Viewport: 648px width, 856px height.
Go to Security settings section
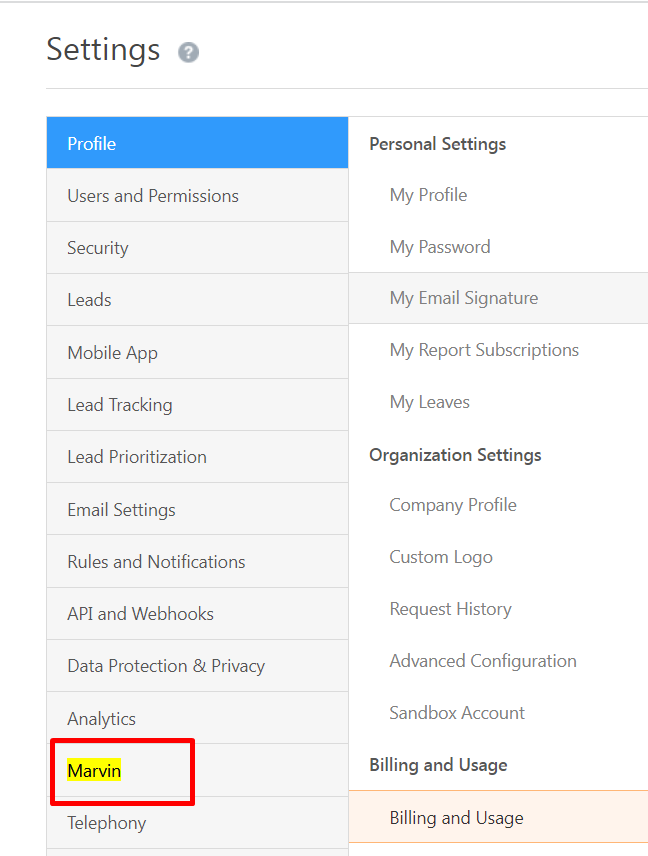98,248
